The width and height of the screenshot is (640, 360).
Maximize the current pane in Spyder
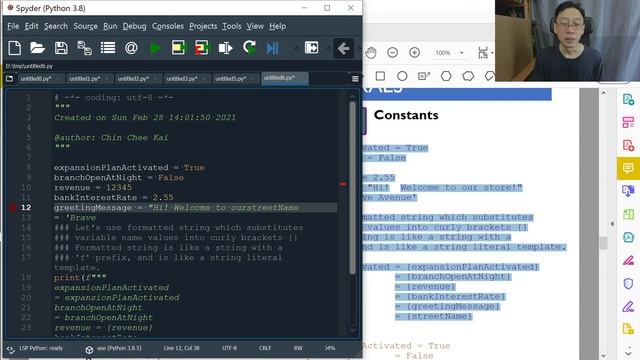click(311, 48)
